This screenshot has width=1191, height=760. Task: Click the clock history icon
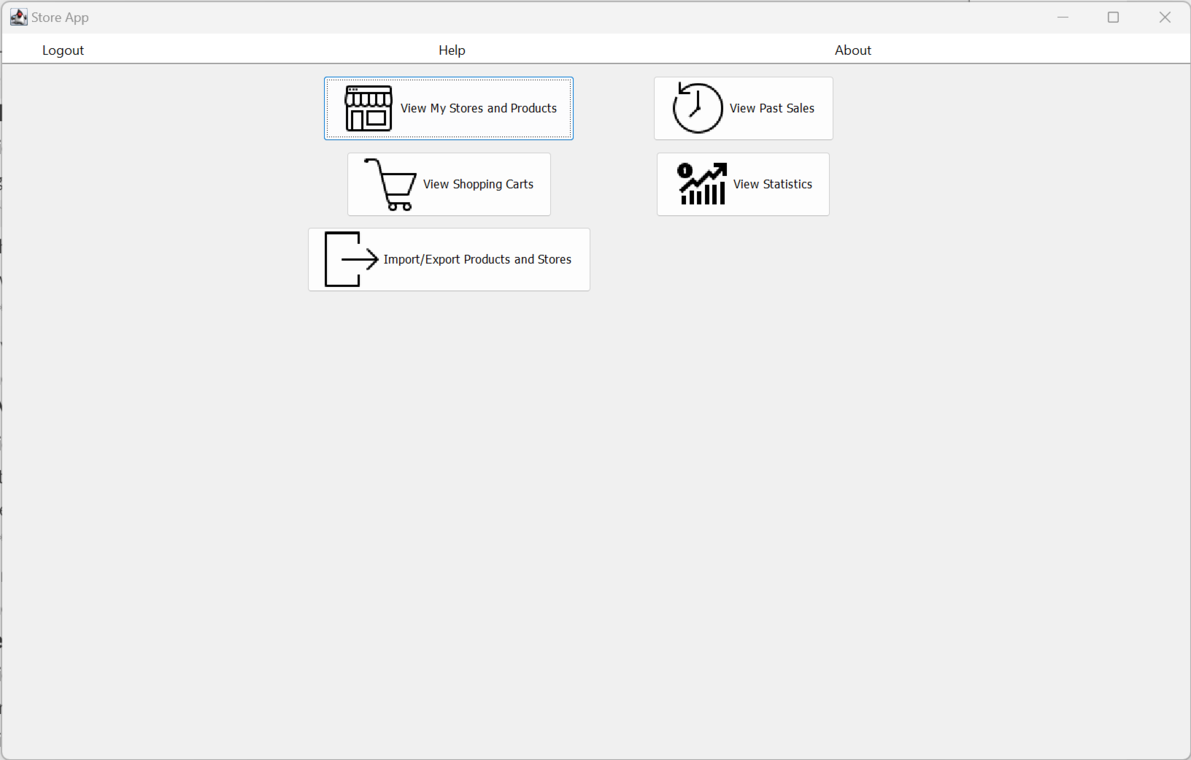point(697,108)
